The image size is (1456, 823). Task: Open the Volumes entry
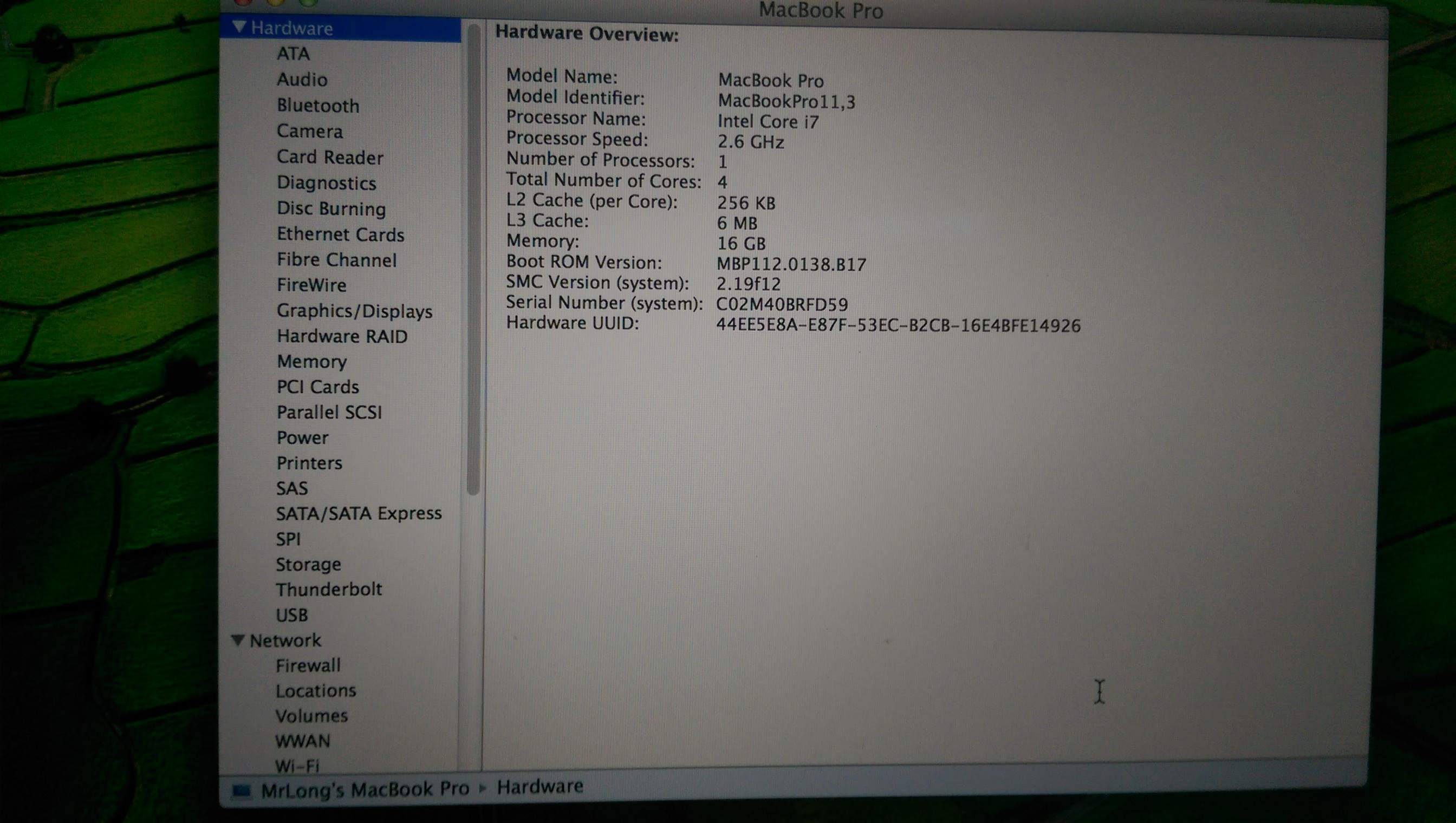[x=311, y=716]
